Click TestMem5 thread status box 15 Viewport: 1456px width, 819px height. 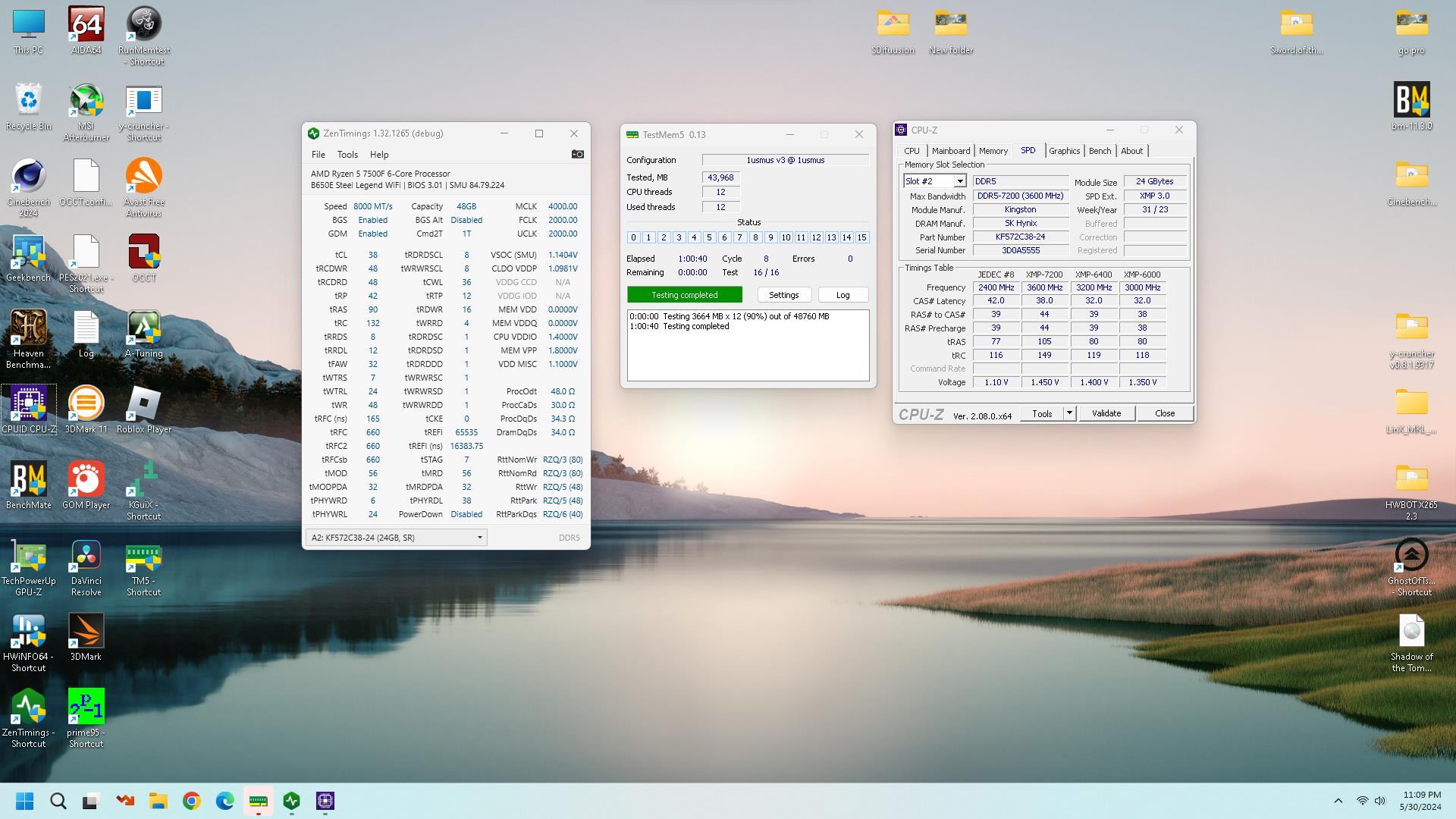[861, 237]
